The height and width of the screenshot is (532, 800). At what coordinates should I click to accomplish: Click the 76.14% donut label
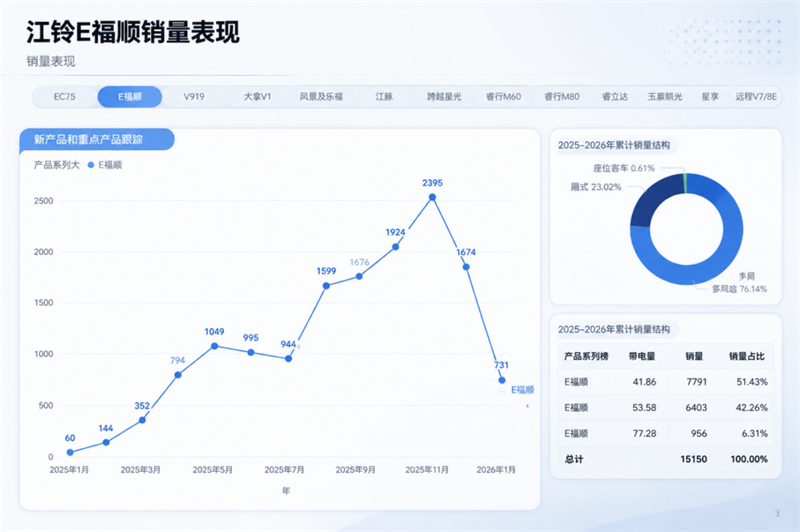coord(739,289)
